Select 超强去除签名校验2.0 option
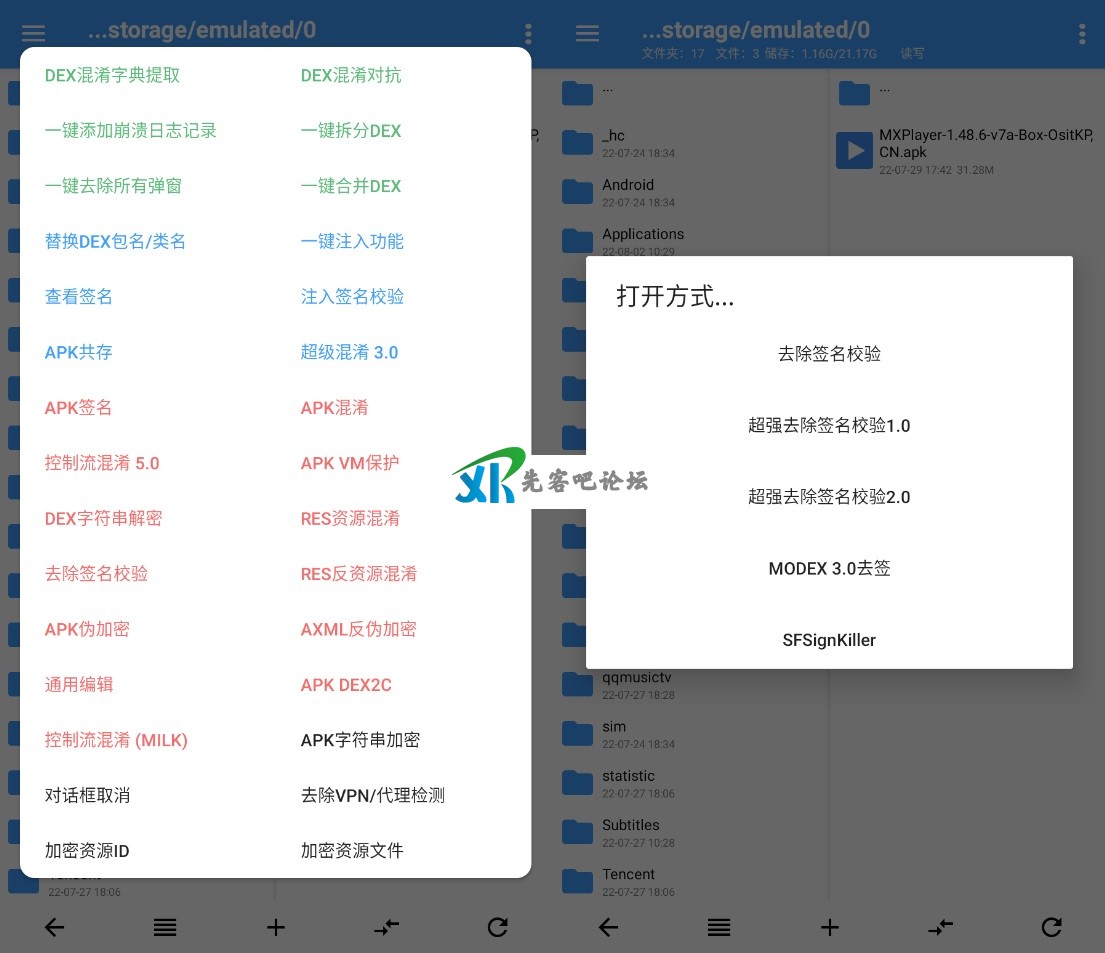Screen dimensions: 1105x953 [x=829, y=497]
